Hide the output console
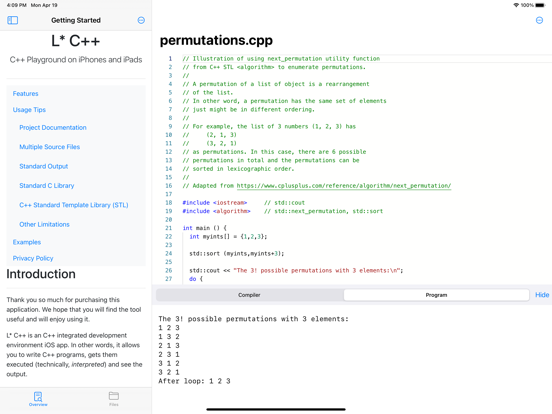The height and width of the screenshot is (414, 552). click(542, 295)
